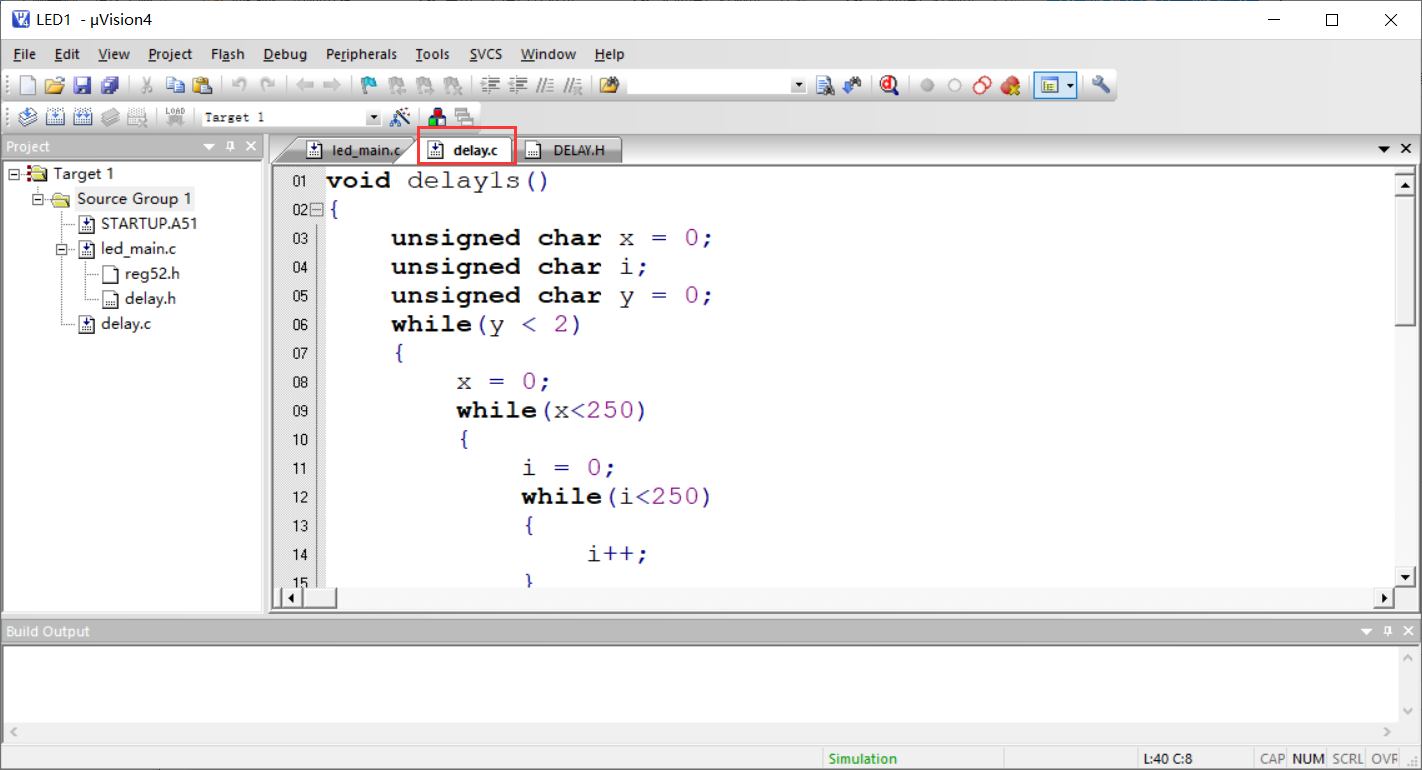Close the Project panel
The width and height of the screenshot is (1422, 770).
tap(251, 147)
